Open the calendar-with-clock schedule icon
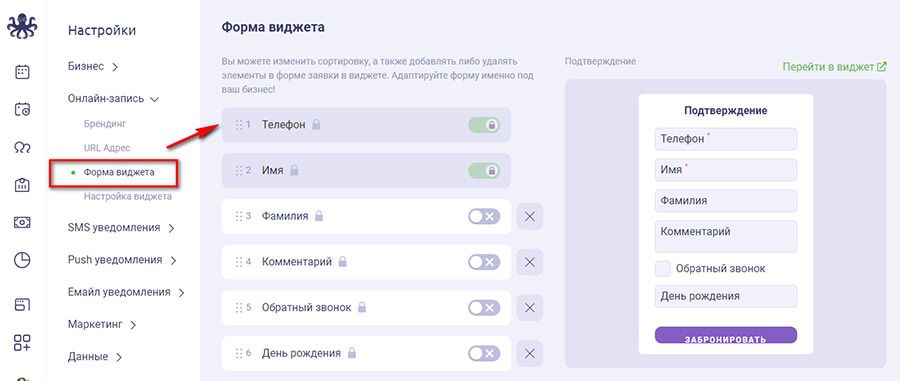900x381 pixels. coord(22,110)
